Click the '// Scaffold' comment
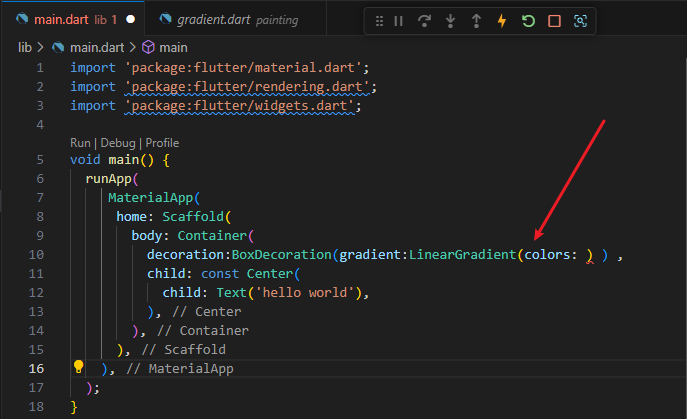 tap(184, 349)
